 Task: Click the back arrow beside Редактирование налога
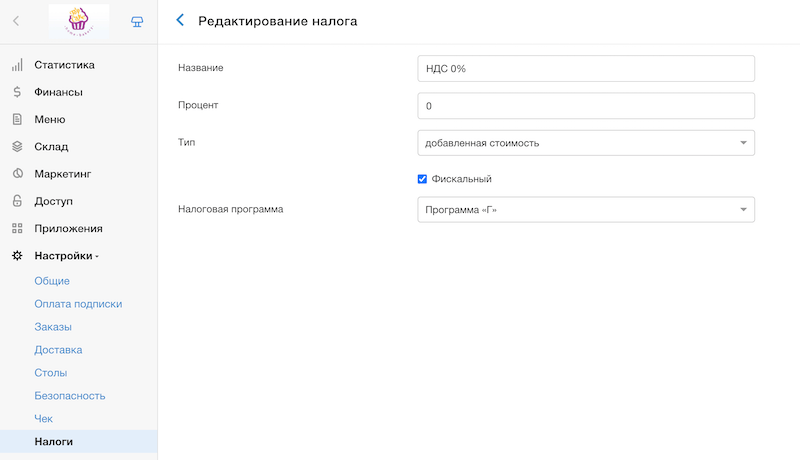click(x=180, y=20)
